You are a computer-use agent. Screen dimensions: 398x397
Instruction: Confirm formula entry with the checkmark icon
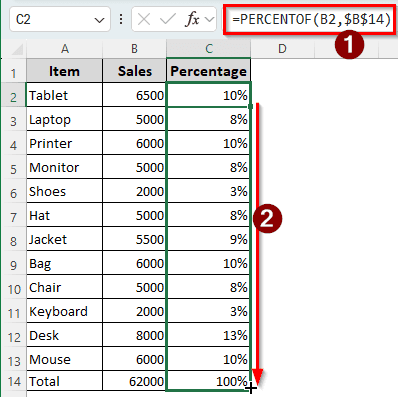pos(167,19)
